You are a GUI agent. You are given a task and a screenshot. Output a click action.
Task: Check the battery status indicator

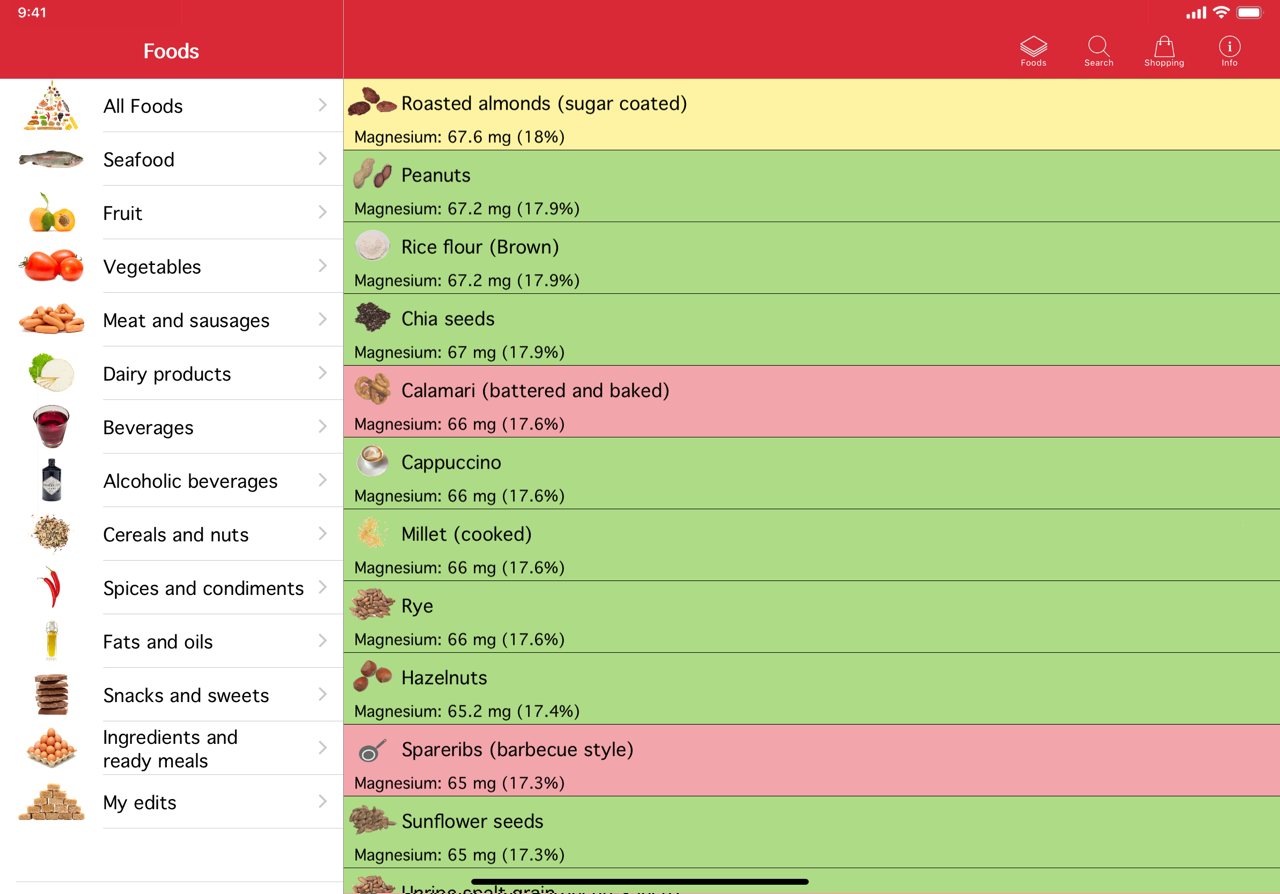point(1249,13)
